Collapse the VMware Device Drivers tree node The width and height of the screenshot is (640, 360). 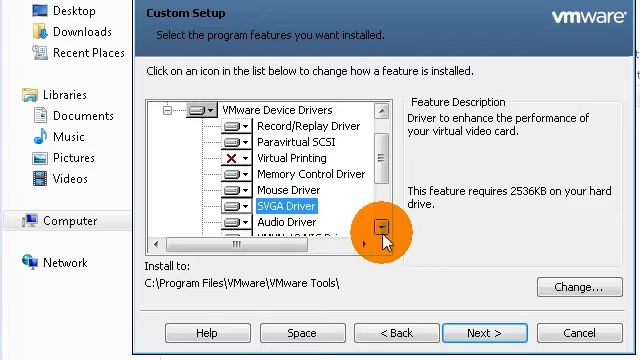coord(167,110)
